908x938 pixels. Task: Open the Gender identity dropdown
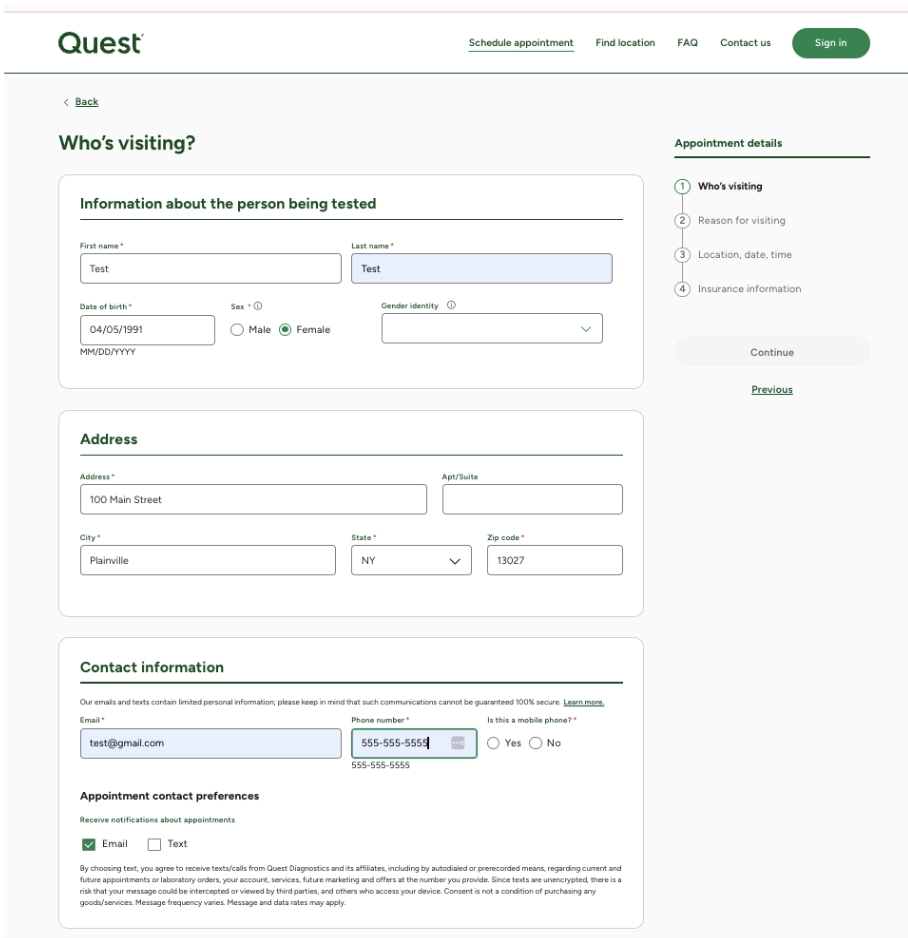tap(492, 328)
